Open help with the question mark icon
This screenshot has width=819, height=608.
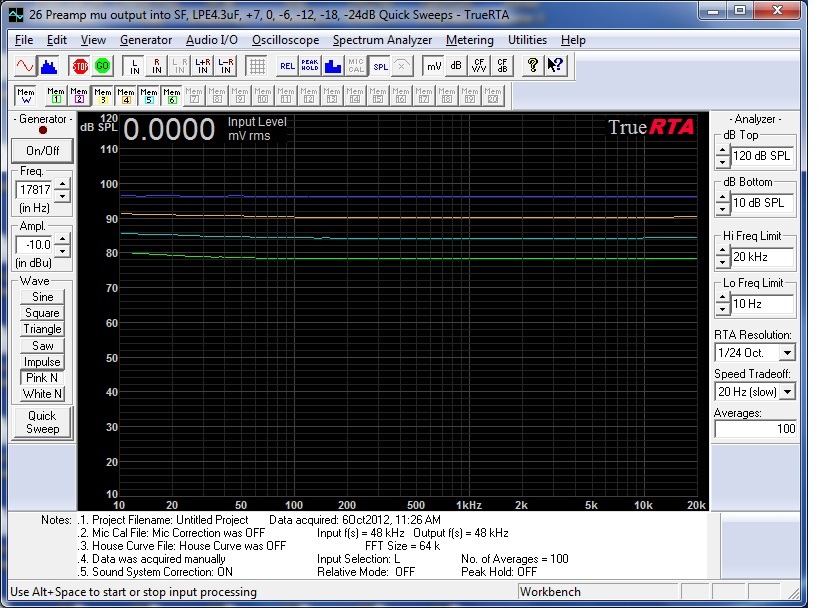pos(533,66)
